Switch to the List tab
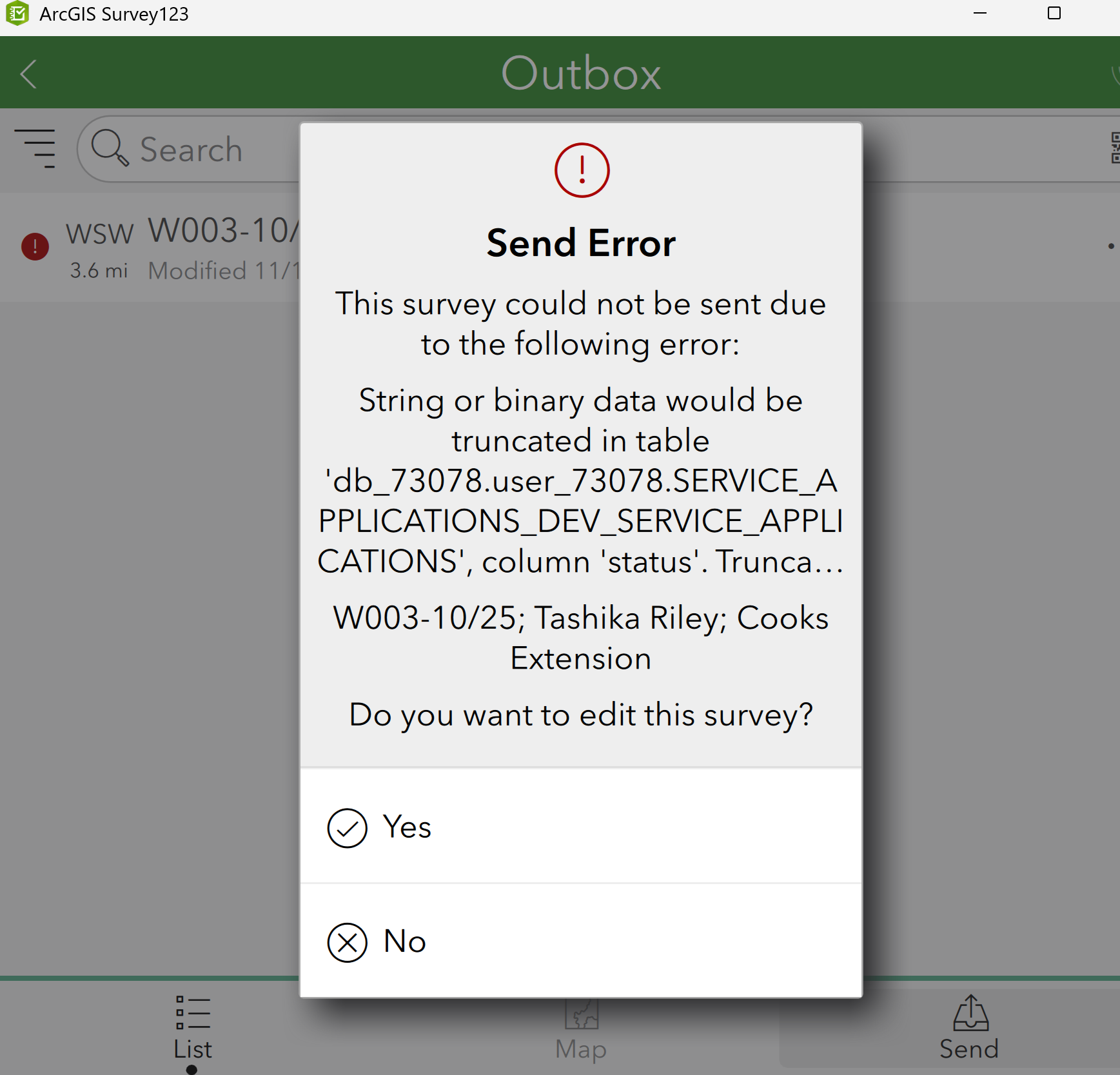The width and height of the screenshot is (1120, 1075). point(192,1031)
